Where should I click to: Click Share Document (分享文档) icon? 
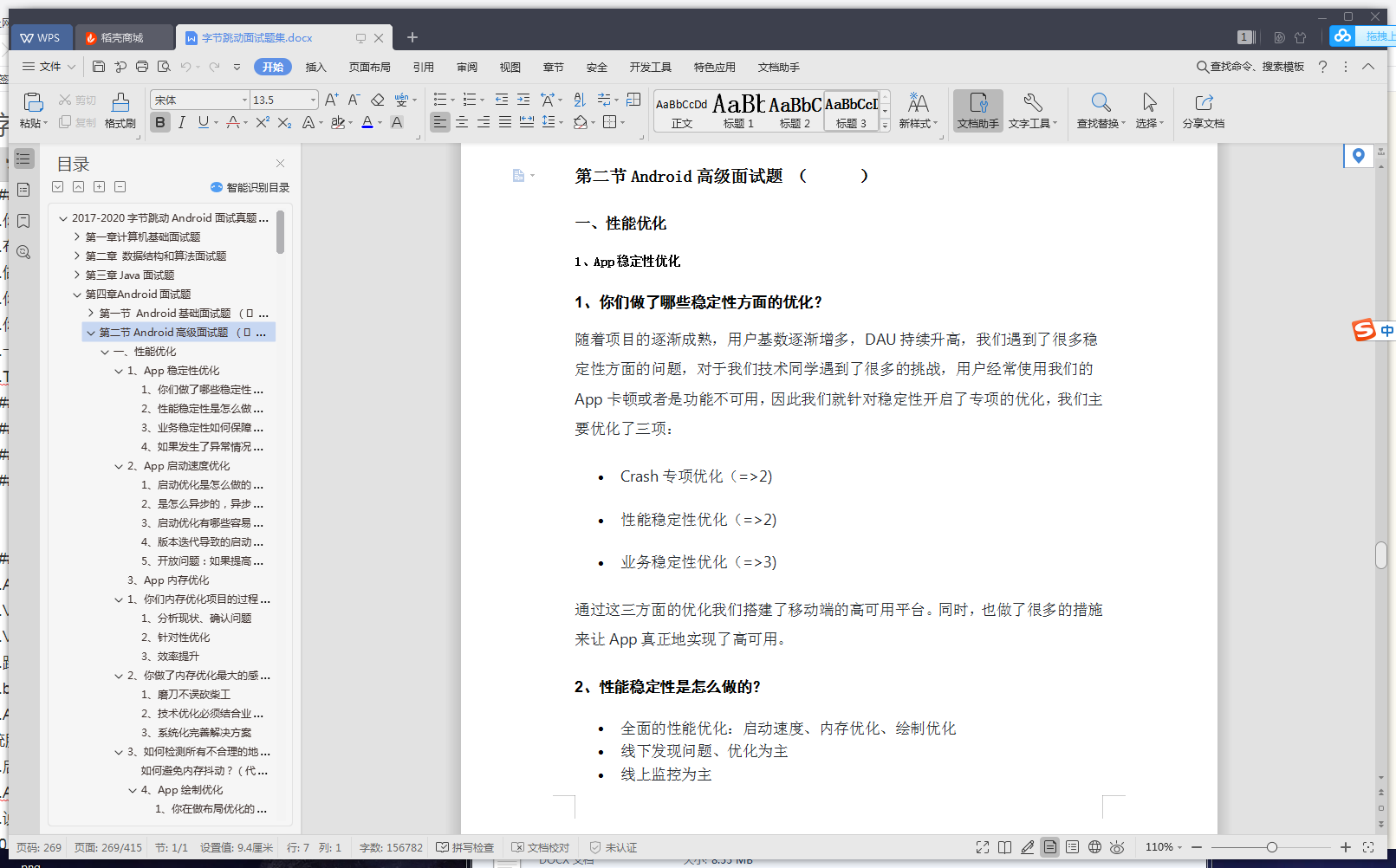coord(1204,110)
